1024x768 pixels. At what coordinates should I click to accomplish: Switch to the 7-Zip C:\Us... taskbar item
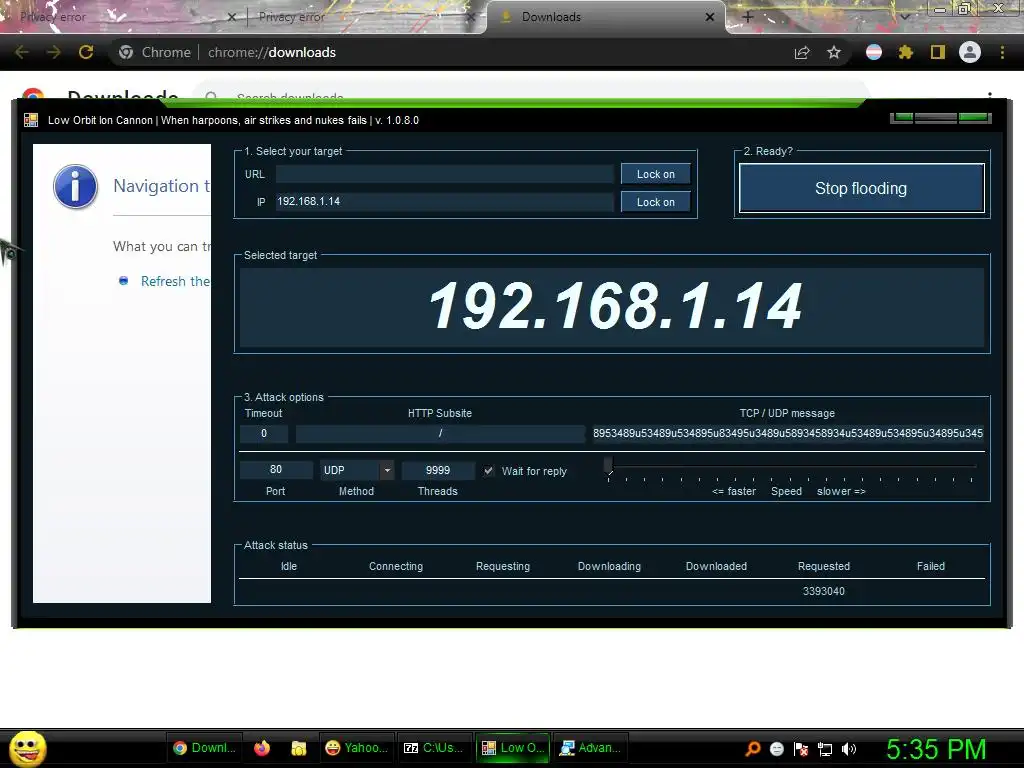pyautogui.click(x=434, y=748)
